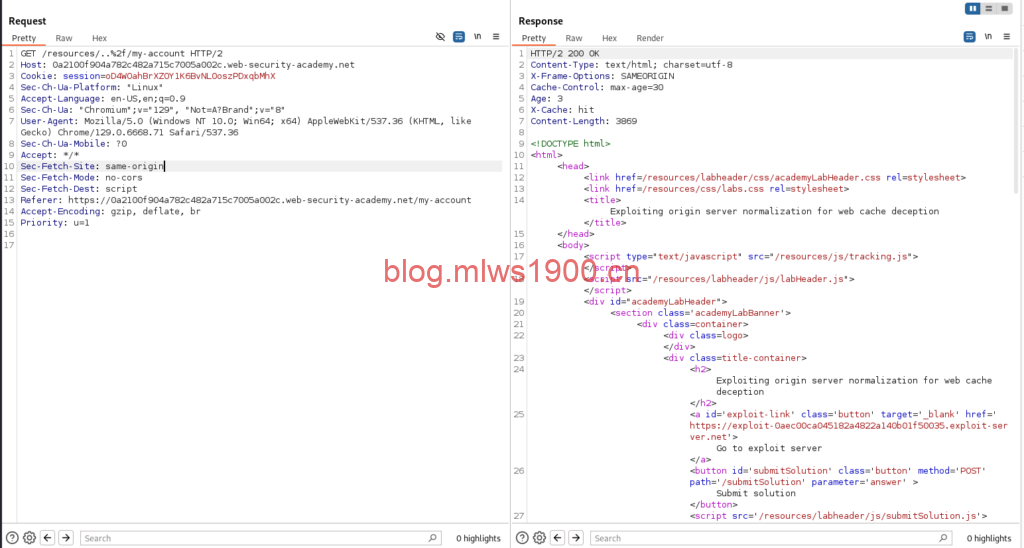
Task: Go to previous match in Request search
Action: coord(48,538)
